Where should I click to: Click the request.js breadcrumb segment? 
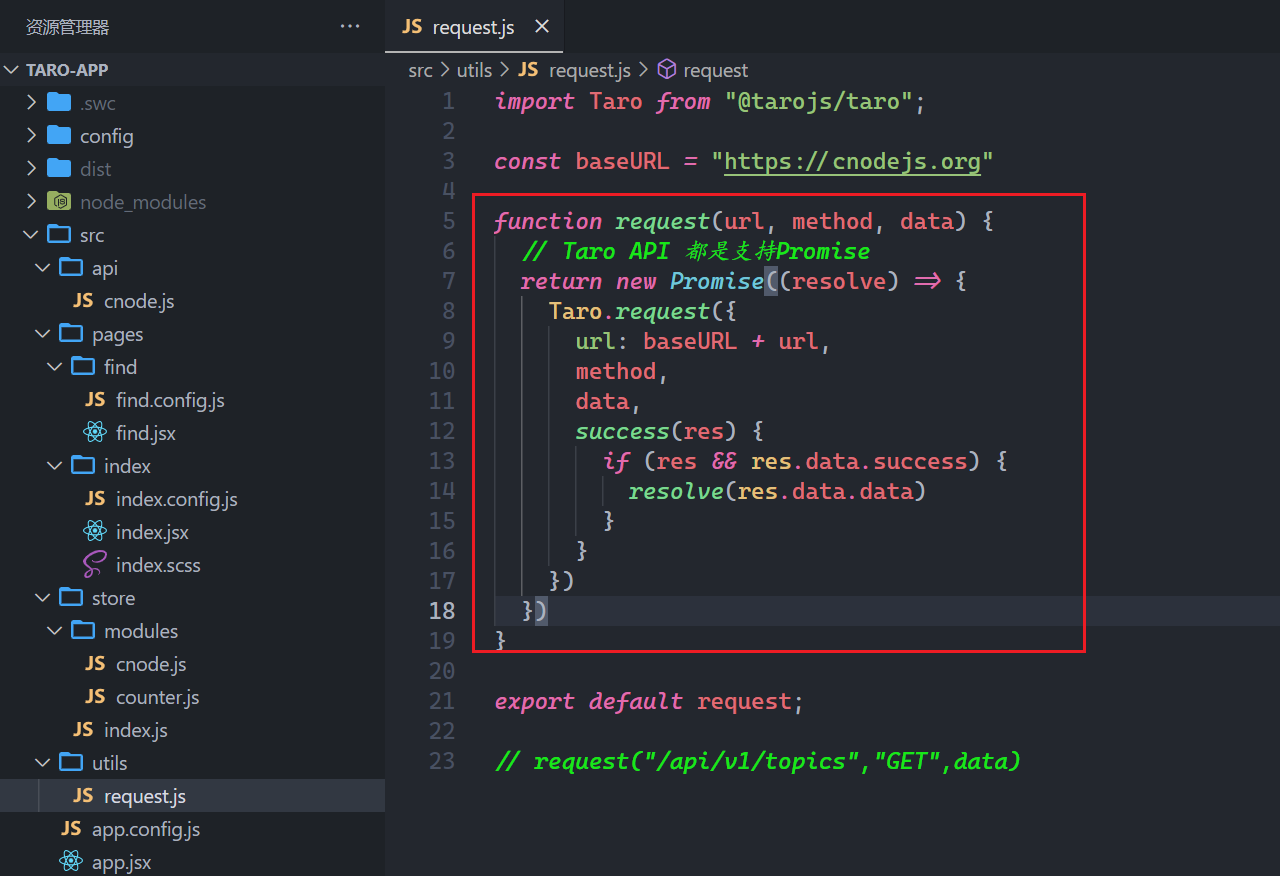click(x=590, y=70)
